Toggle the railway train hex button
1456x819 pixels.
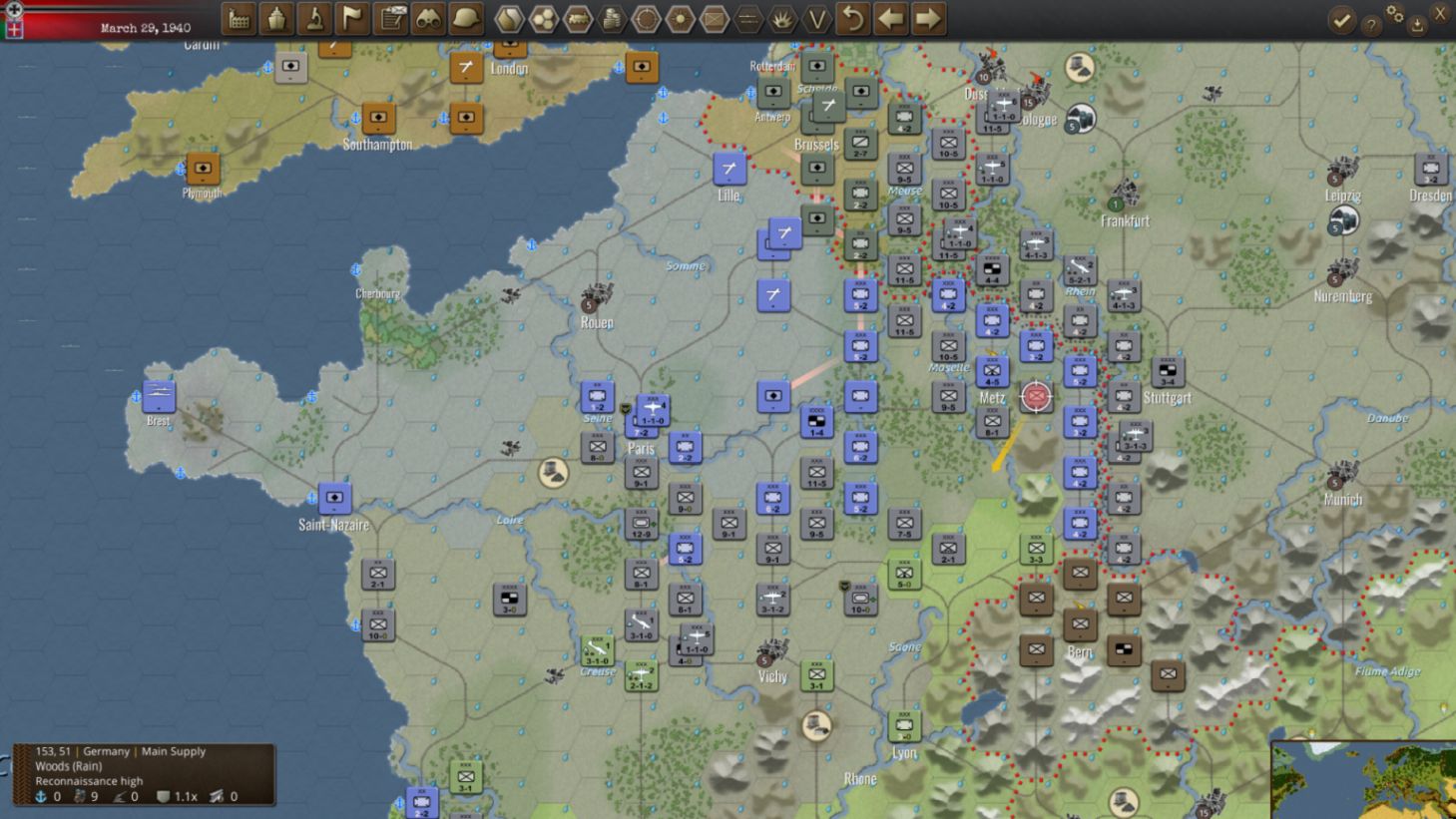578,19
